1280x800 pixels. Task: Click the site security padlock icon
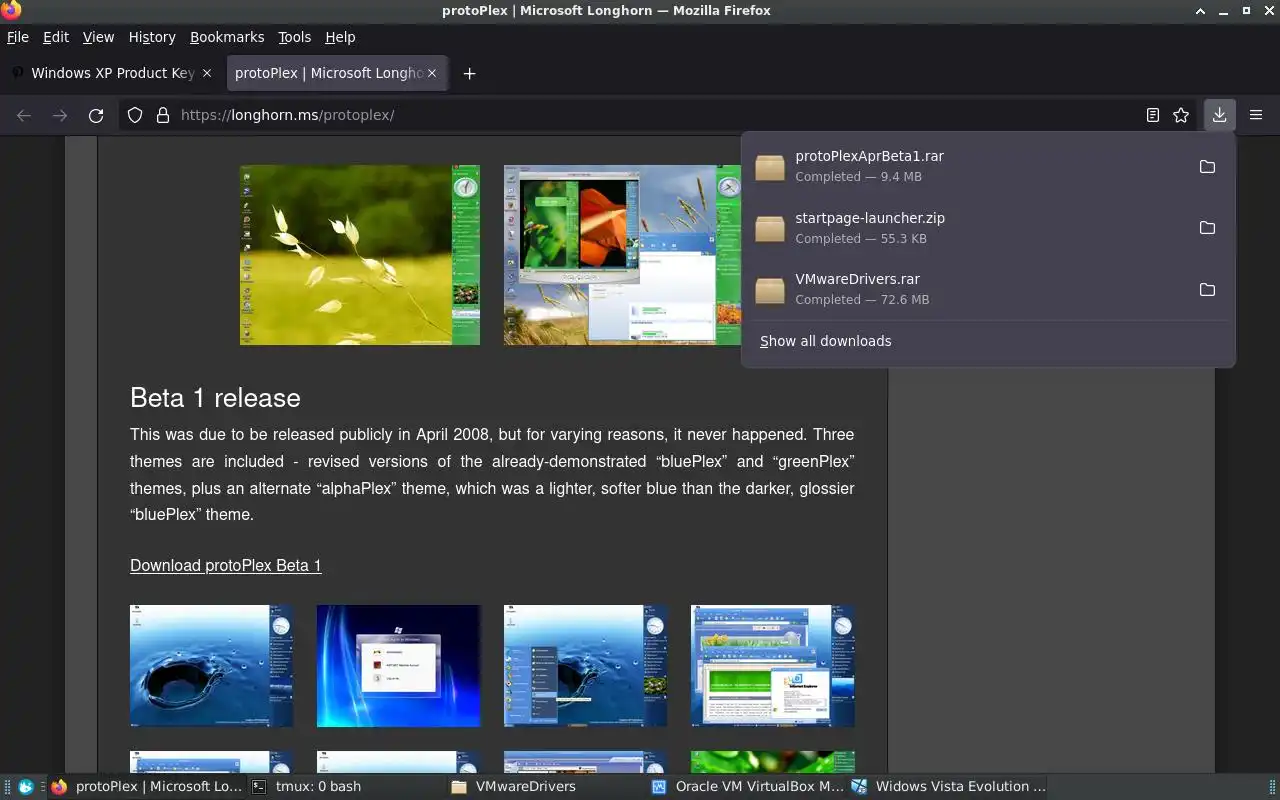(163, 115)
